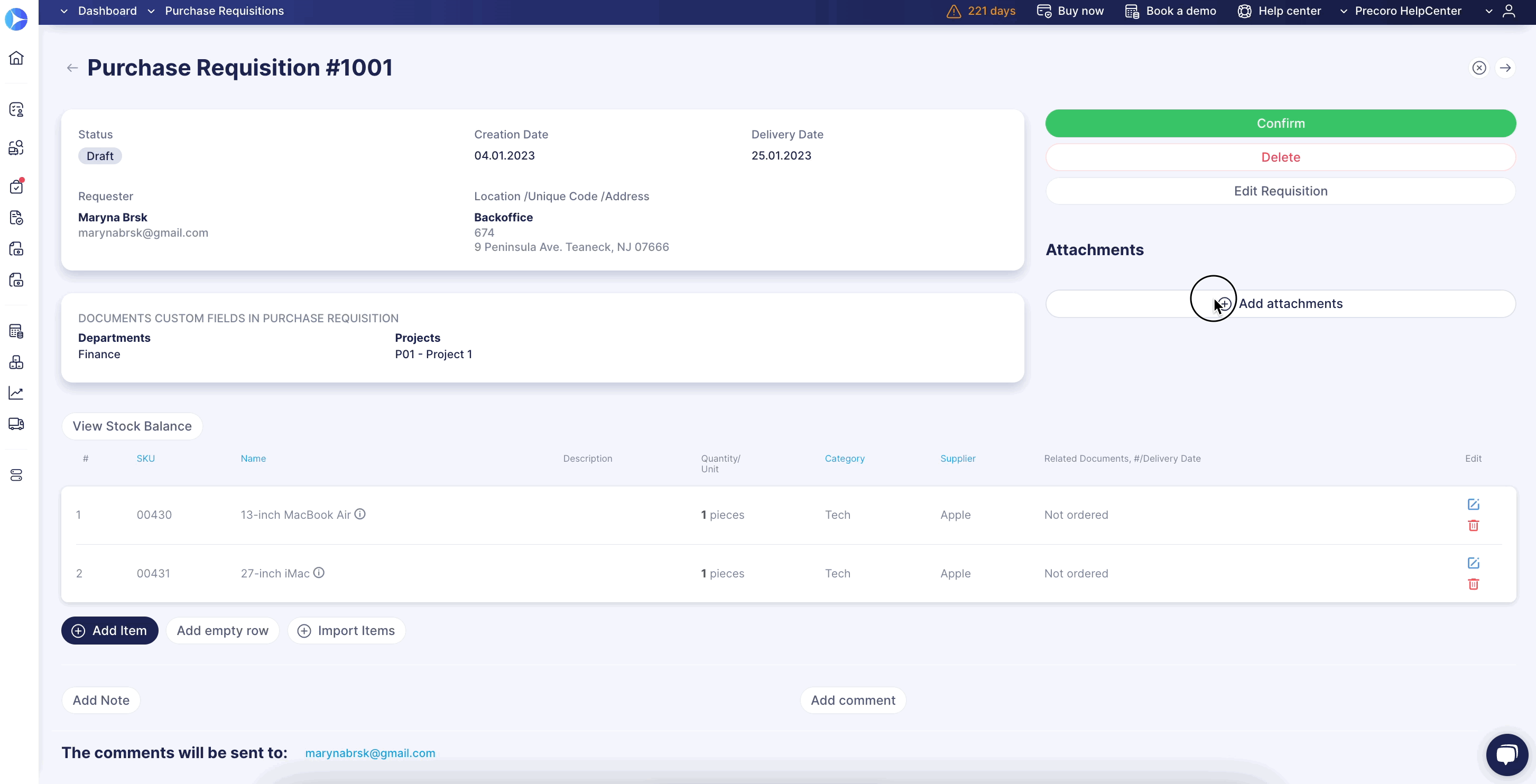This screenshot has width=1536, height=784.
Task: Click the Draft status badge
Action: coord(100,156)
